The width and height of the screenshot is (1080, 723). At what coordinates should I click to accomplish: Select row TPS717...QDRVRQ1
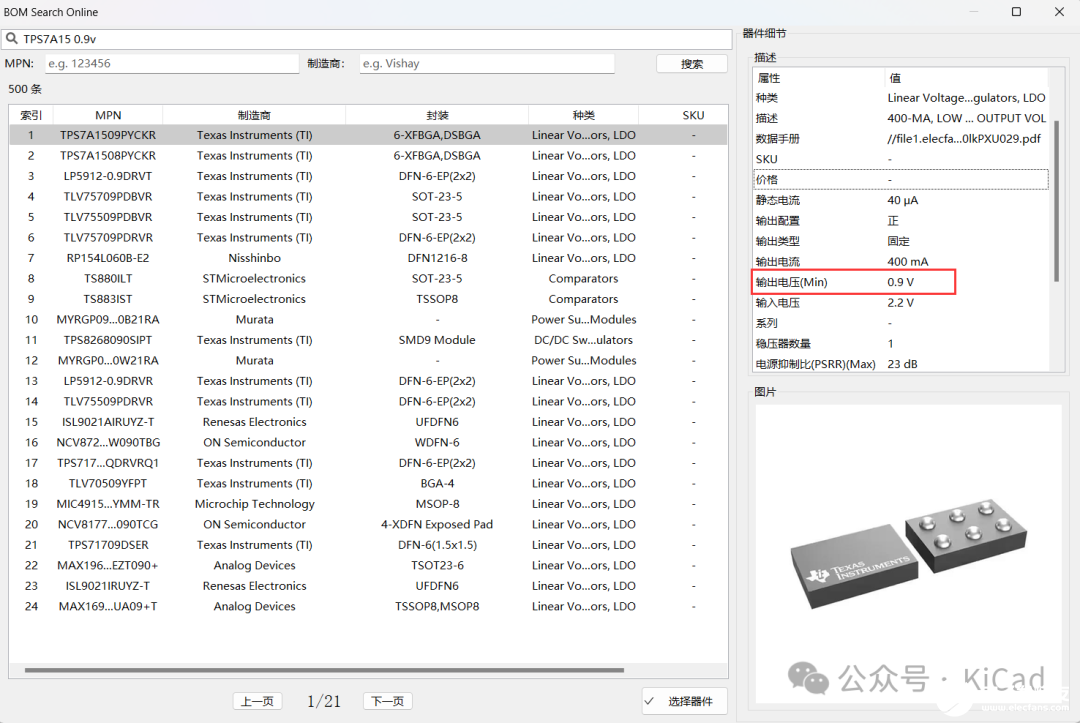(368, 463)
